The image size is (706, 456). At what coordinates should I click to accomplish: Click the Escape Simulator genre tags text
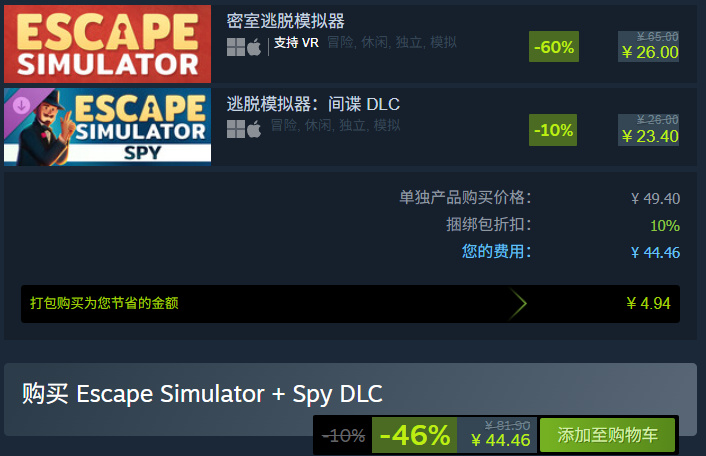392,42
